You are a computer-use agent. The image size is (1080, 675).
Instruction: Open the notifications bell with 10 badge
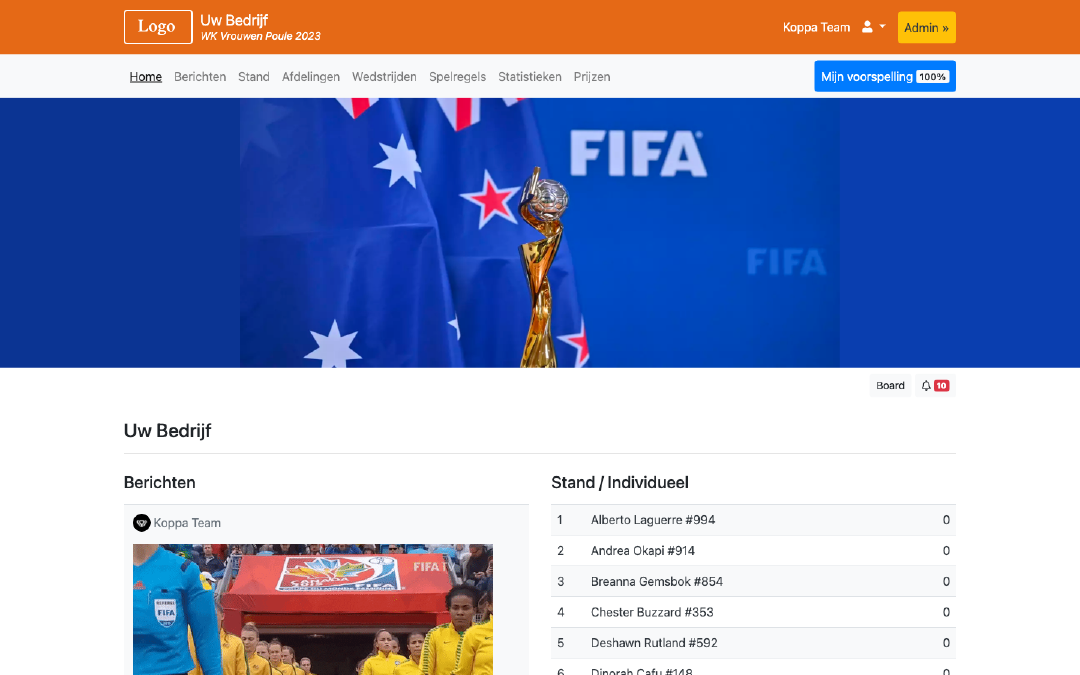[x=935, y=386]
